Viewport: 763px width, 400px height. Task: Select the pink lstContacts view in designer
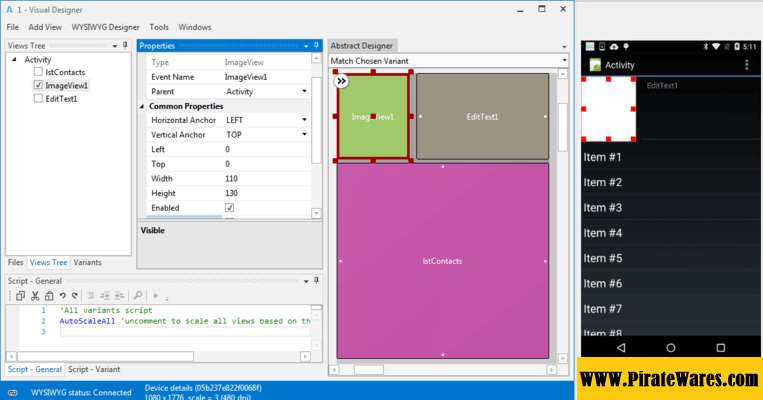click(x=442, y=260)
